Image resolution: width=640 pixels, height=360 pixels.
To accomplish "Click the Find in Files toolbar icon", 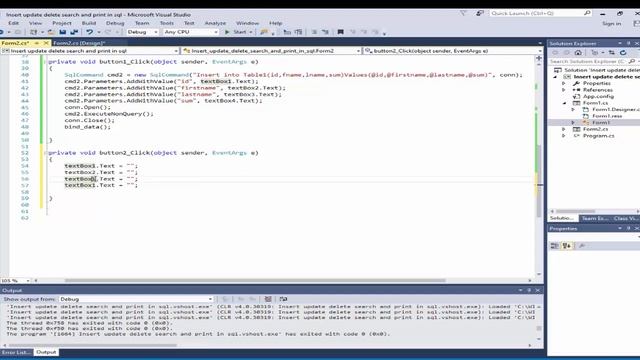I will [264, 32].
